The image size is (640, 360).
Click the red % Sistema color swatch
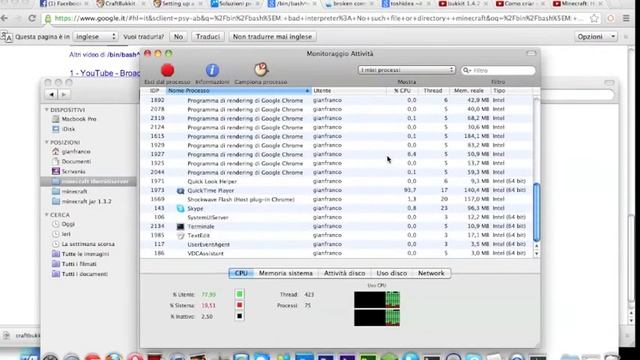240,305
